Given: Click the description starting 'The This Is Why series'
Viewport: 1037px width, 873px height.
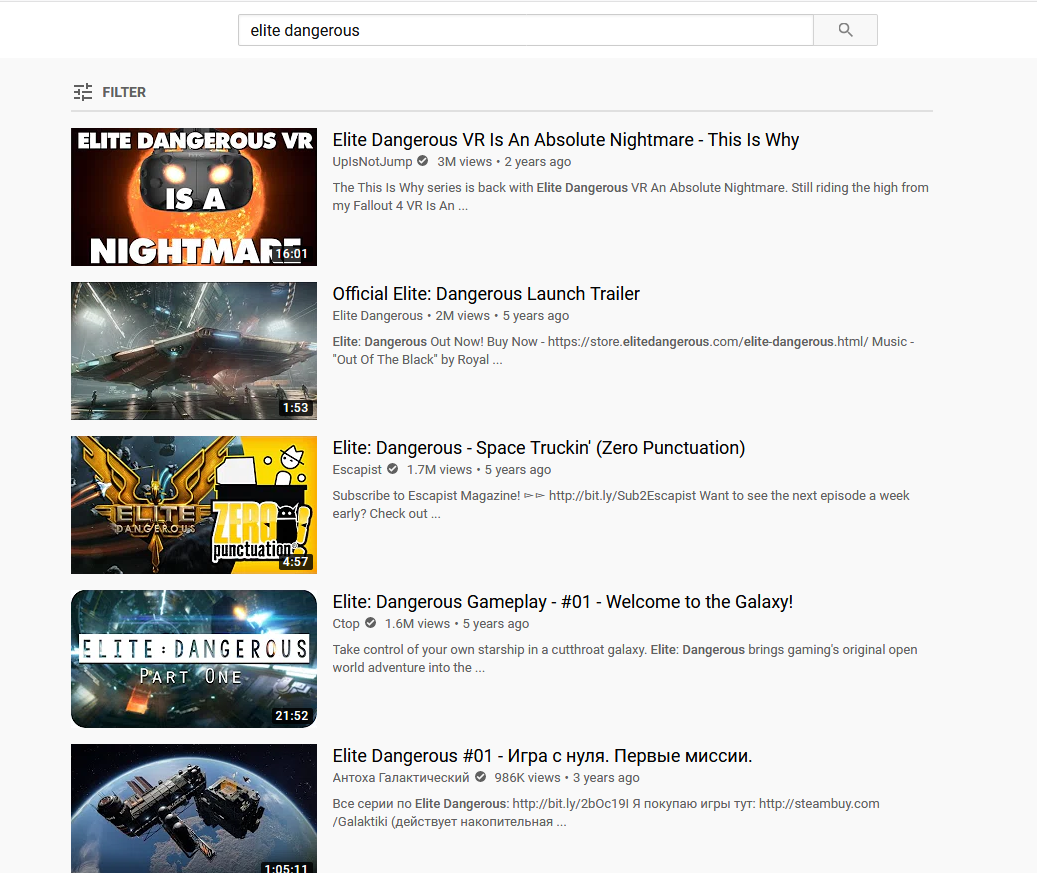Looking at the screenshot, I should [630, 196].
